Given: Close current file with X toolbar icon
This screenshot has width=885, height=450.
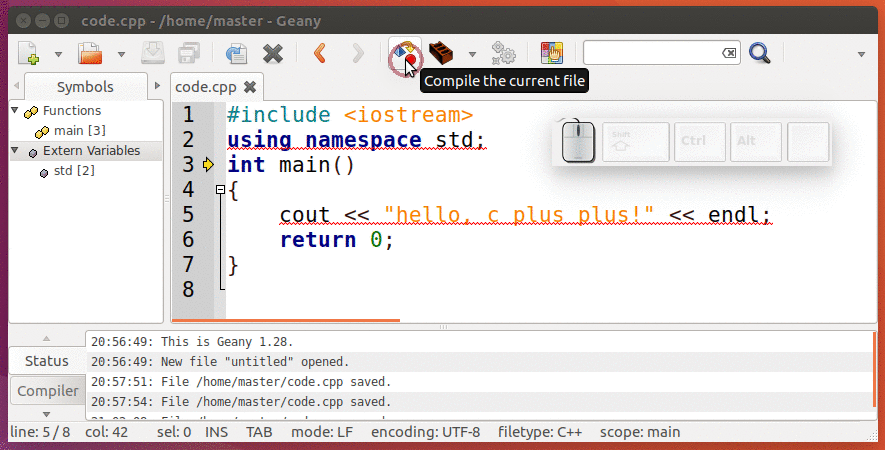Looking at the screenshot, I should pyautogui.click(x=273, y=54).
